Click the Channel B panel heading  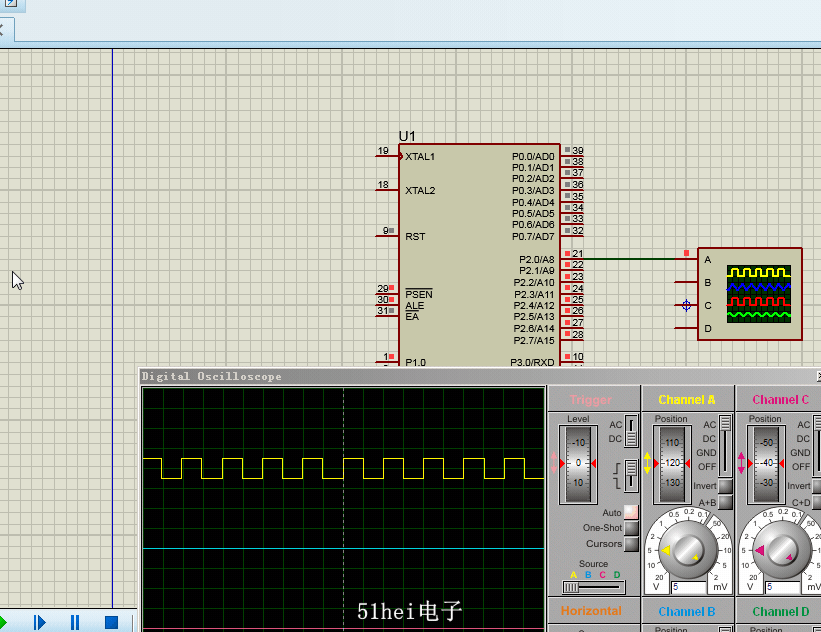coord(686,612)
